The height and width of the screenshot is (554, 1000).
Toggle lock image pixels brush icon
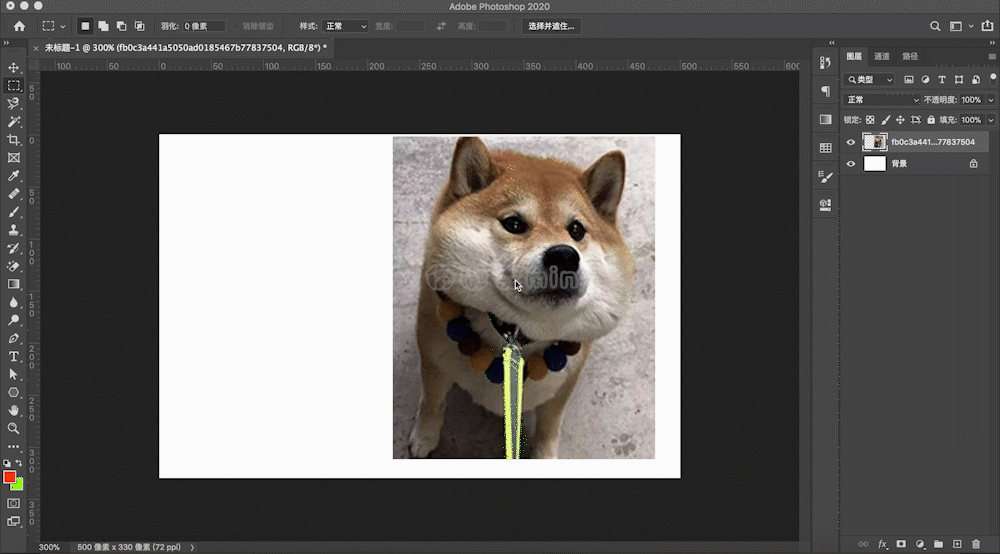[885, 120]
